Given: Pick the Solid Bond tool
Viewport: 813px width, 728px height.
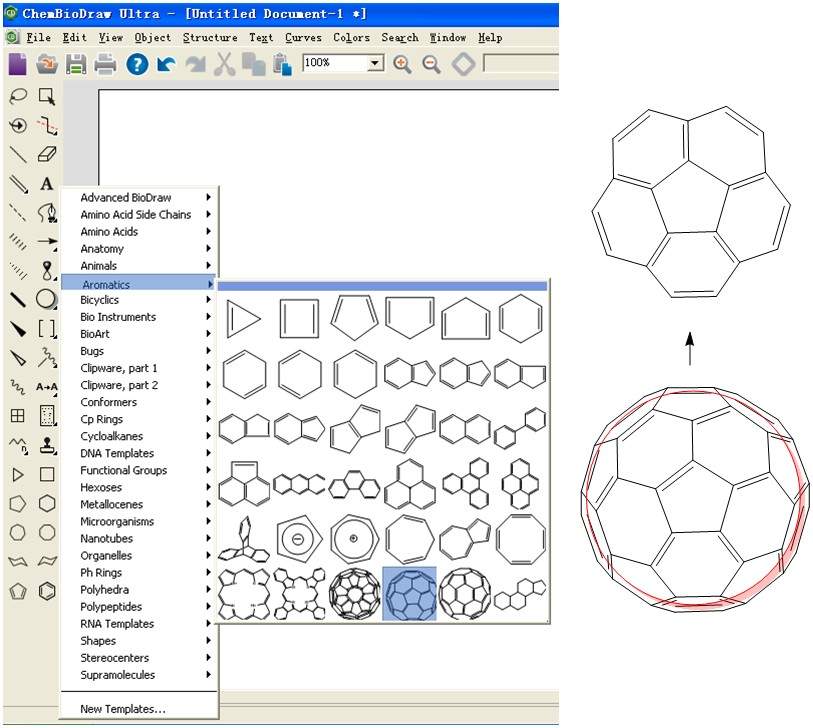Looking at the screenshot, I should (x=18, y=154).
